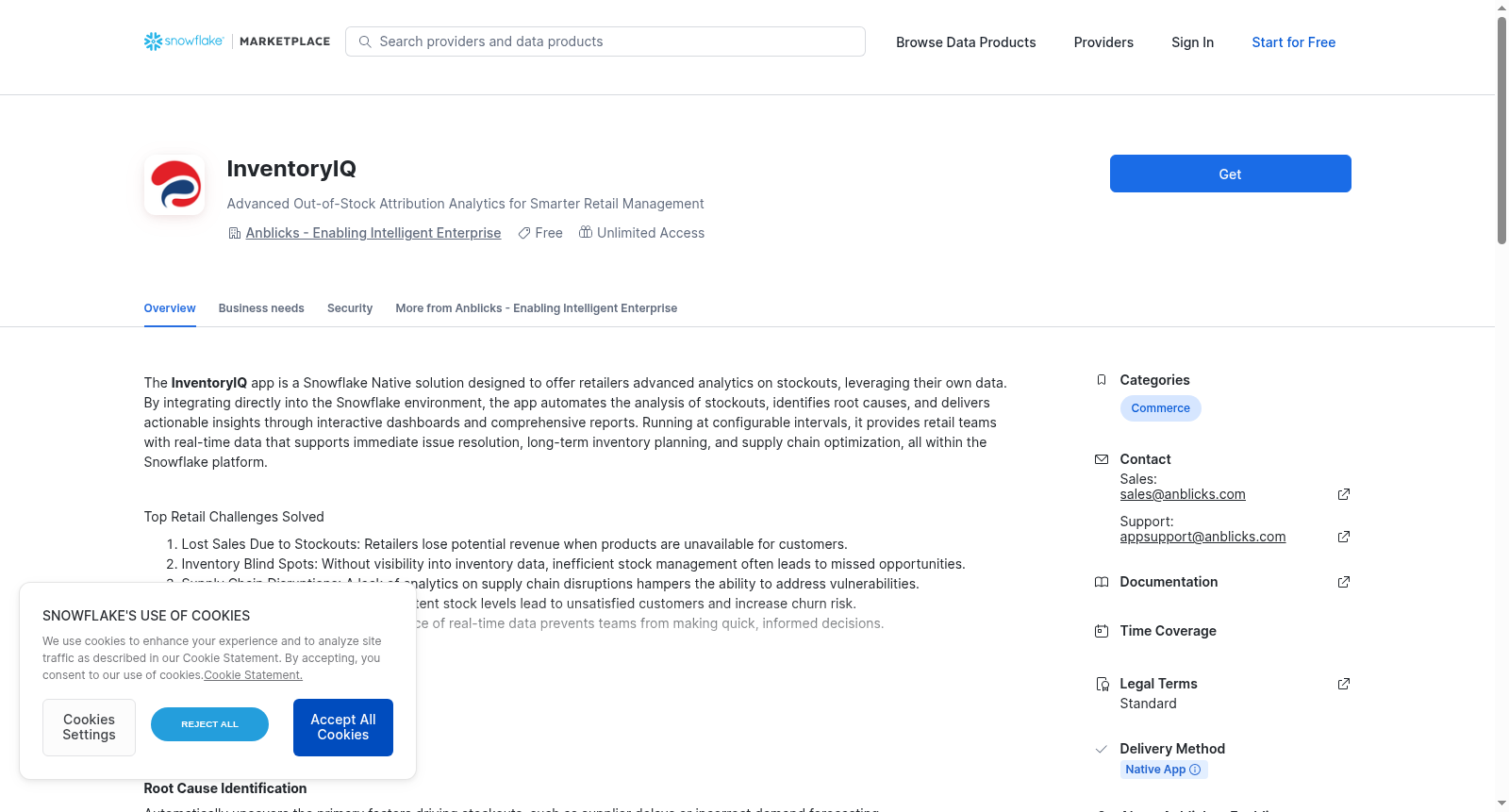Image resolution: width=1509 pixels, height=812 pixels.
Task: Open Cookies Settings
Action: click(89, 727)
